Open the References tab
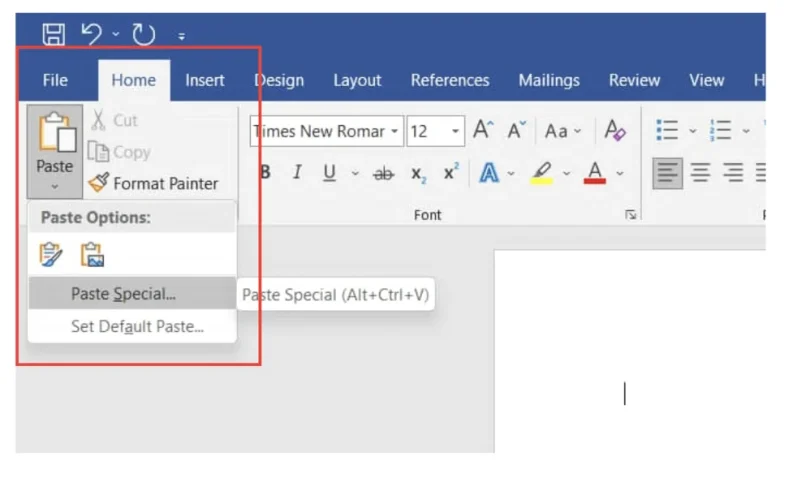Screen dimensions: 793x500 point(450,80)
